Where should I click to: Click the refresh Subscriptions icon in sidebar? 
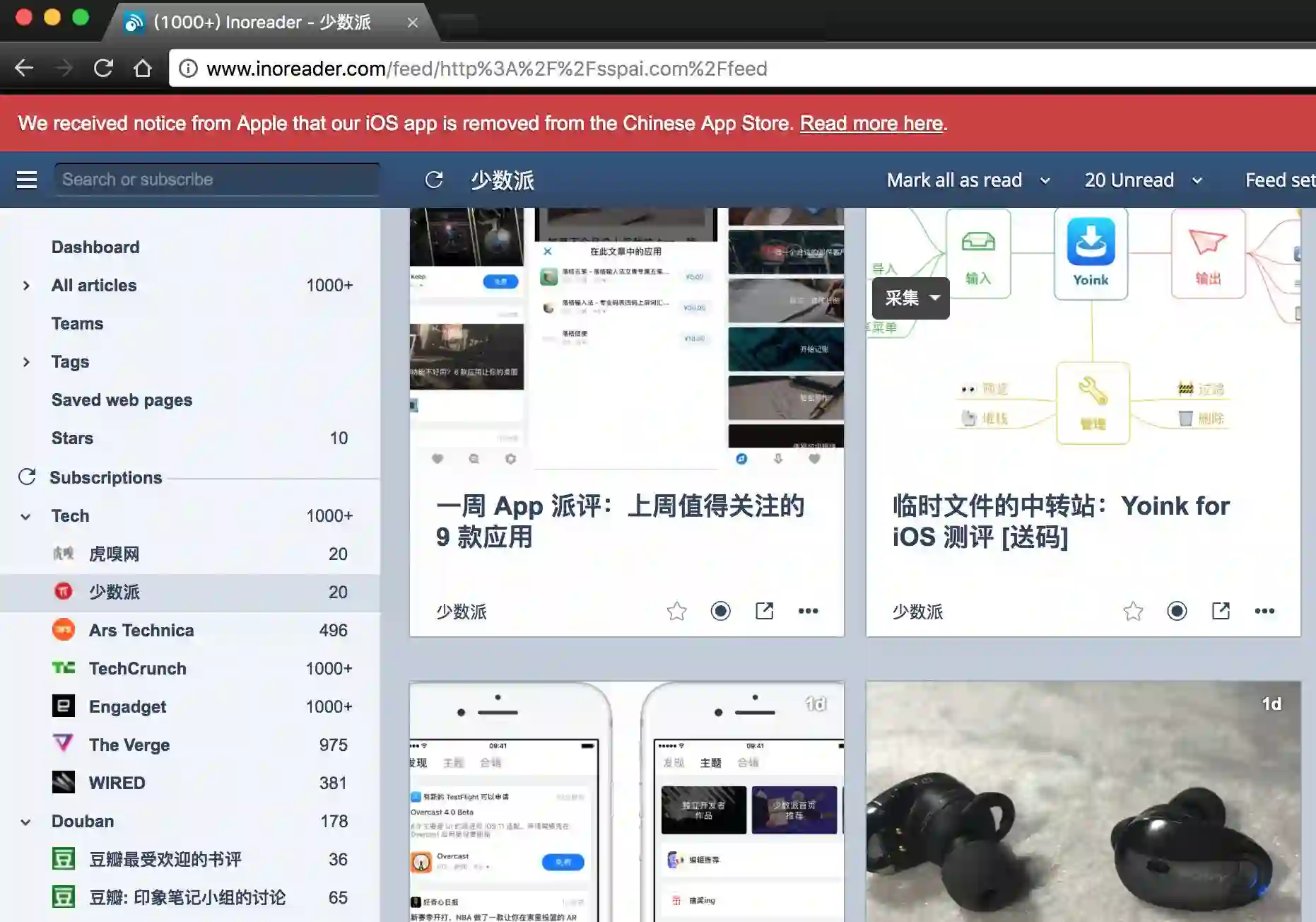click(27, 477)
